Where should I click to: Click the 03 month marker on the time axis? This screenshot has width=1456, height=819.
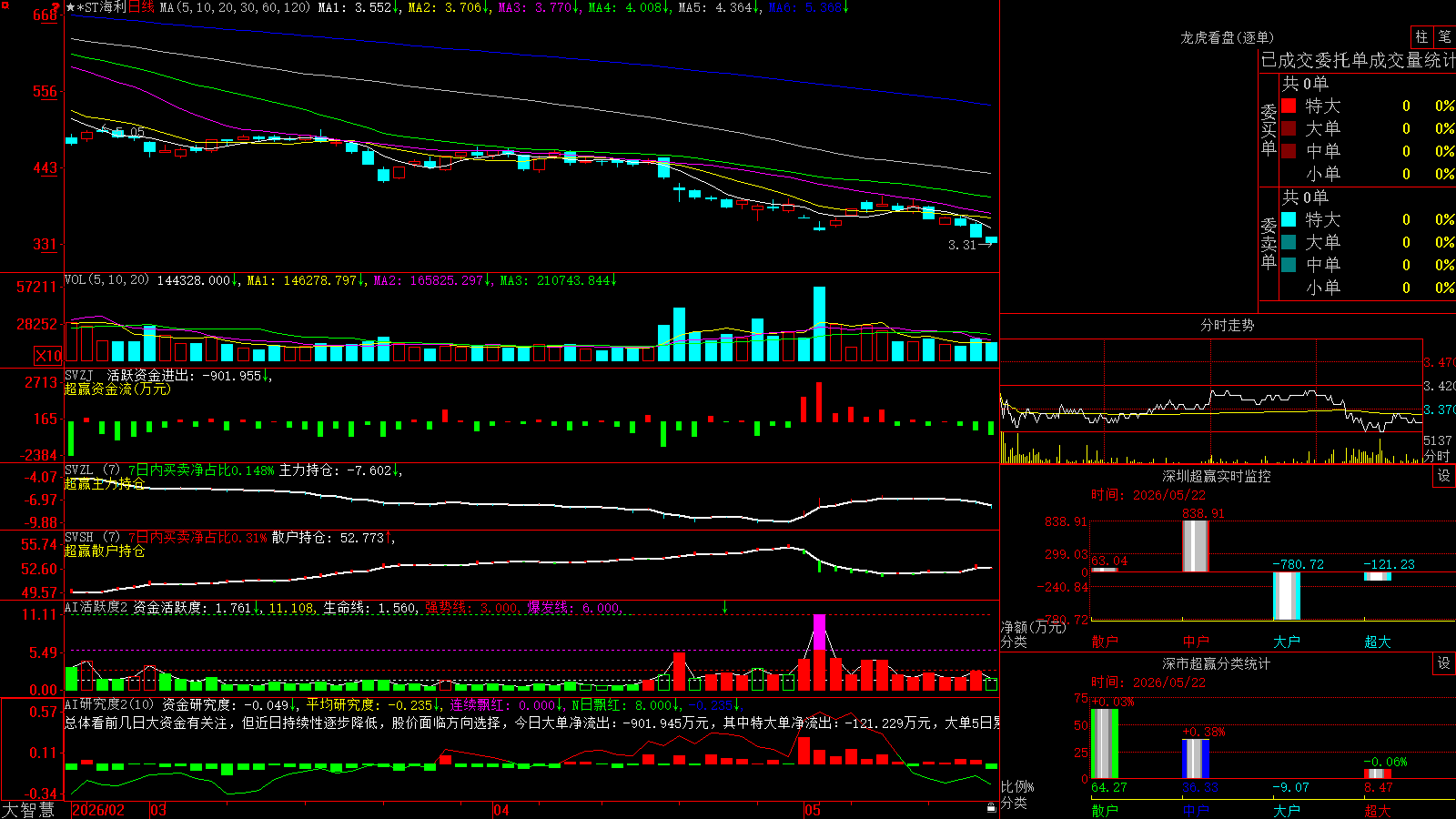coord(158,810)
